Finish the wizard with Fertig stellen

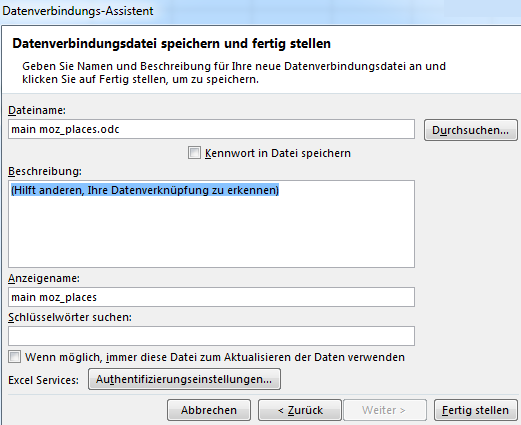click(x=476, y=410)
